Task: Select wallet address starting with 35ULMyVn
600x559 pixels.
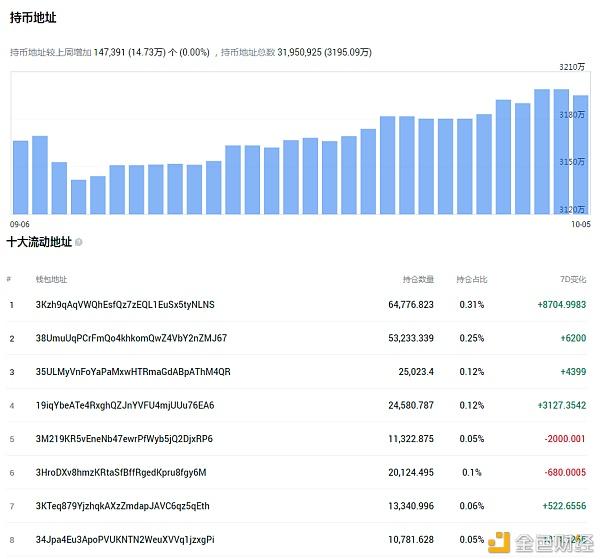Action: pos(133,372)
